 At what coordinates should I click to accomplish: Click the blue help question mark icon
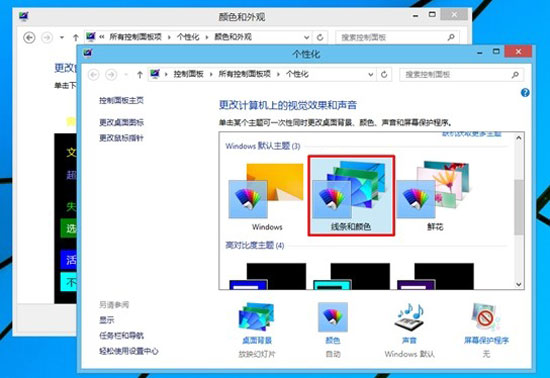[525, 93]
